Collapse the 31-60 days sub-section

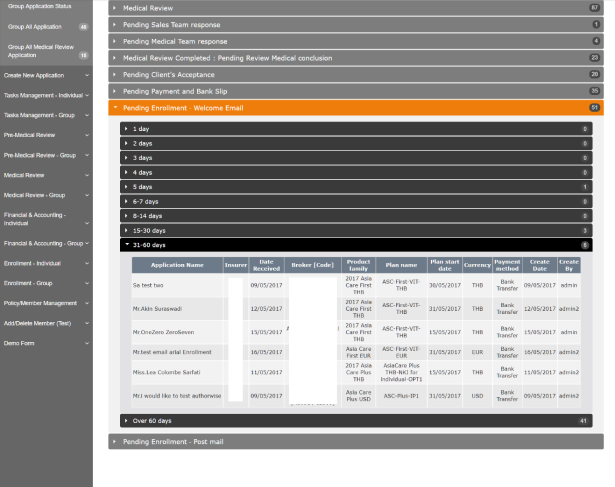tap(356, 245)
